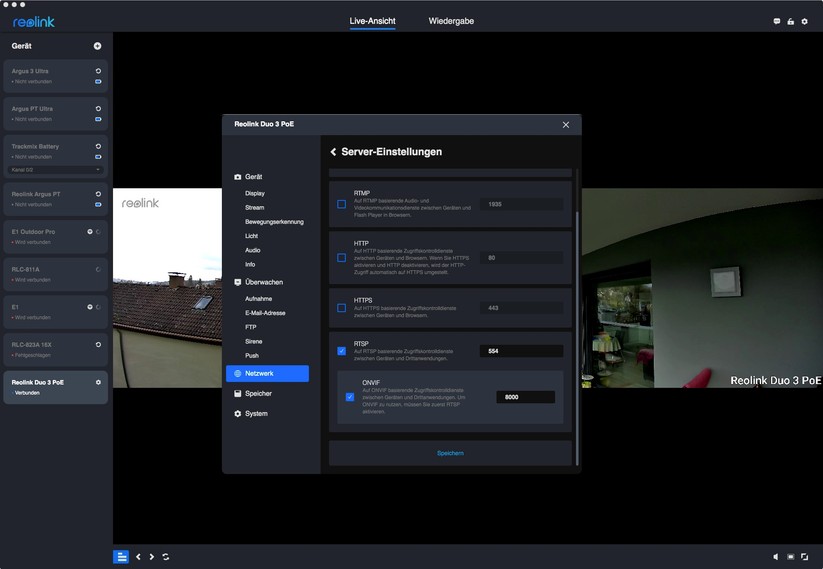
Task: Add a new device with plus icon
Action: pyautogui.click(x=97, y=46)
